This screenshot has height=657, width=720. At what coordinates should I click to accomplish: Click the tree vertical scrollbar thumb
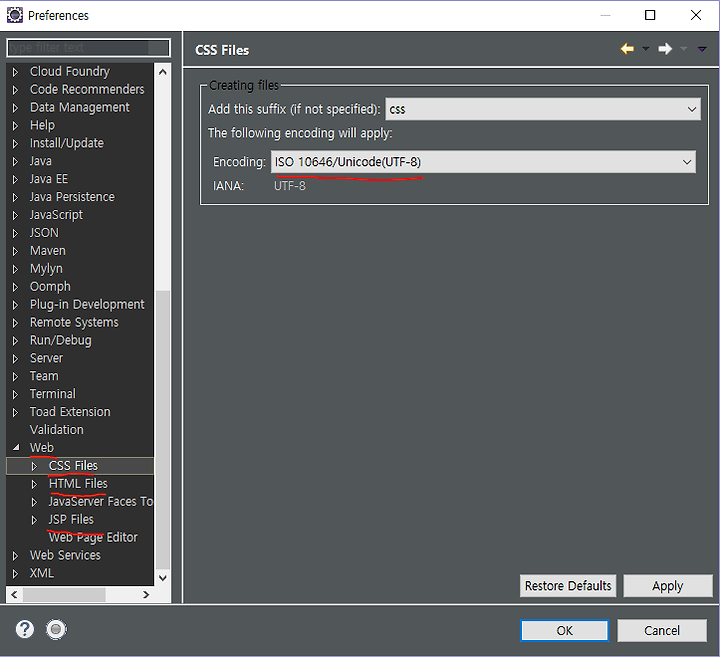pyautogui.click(x=163, y=430)
